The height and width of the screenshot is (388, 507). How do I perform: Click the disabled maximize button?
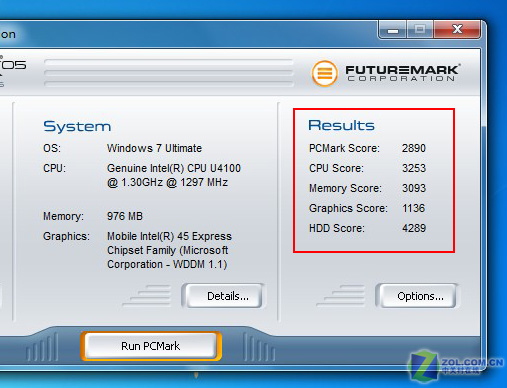coord(420,29)
